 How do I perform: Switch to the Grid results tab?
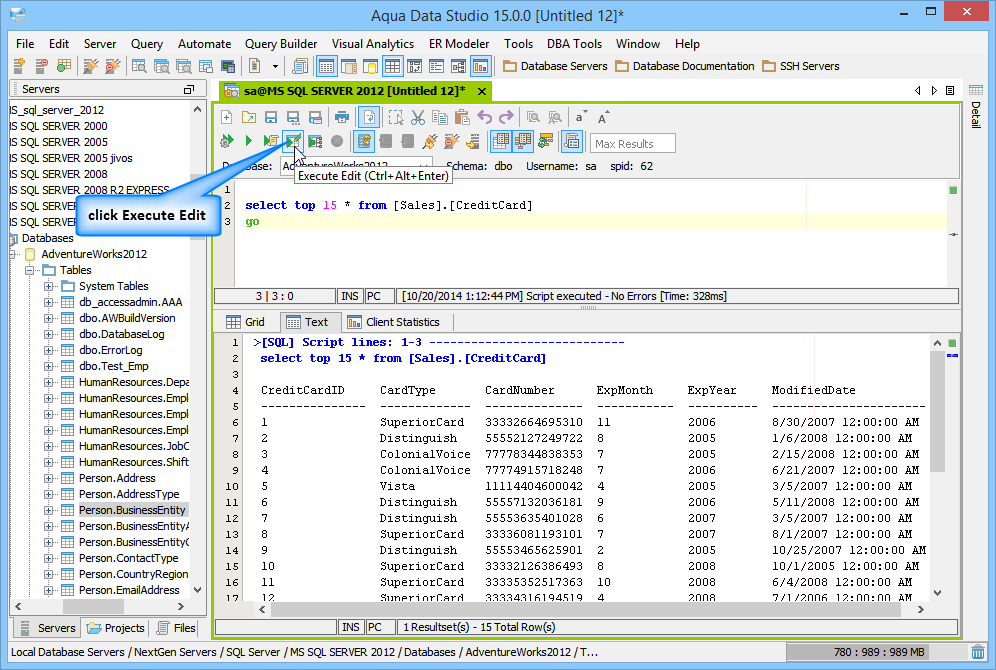point(246,322)
